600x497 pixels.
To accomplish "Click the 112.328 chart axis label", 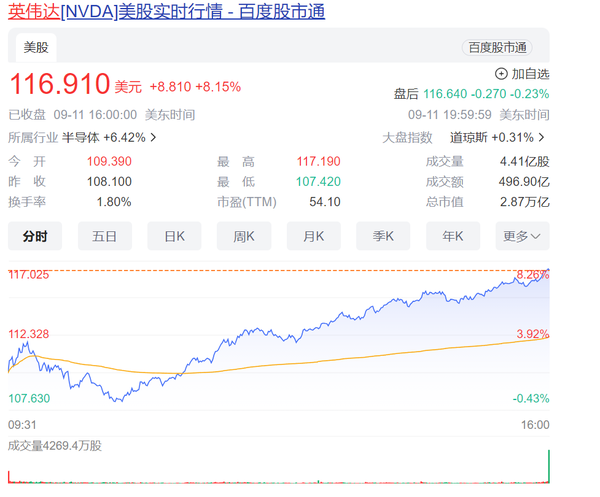I will (29, 334).
